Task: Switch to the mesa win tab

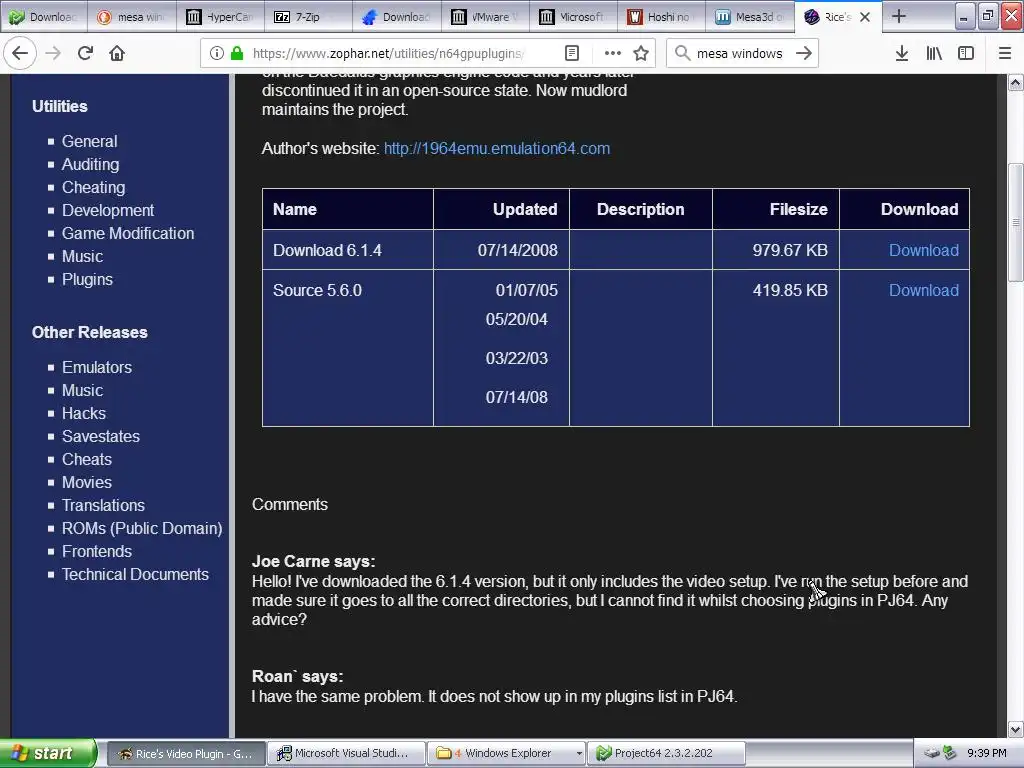Action: 132,17
